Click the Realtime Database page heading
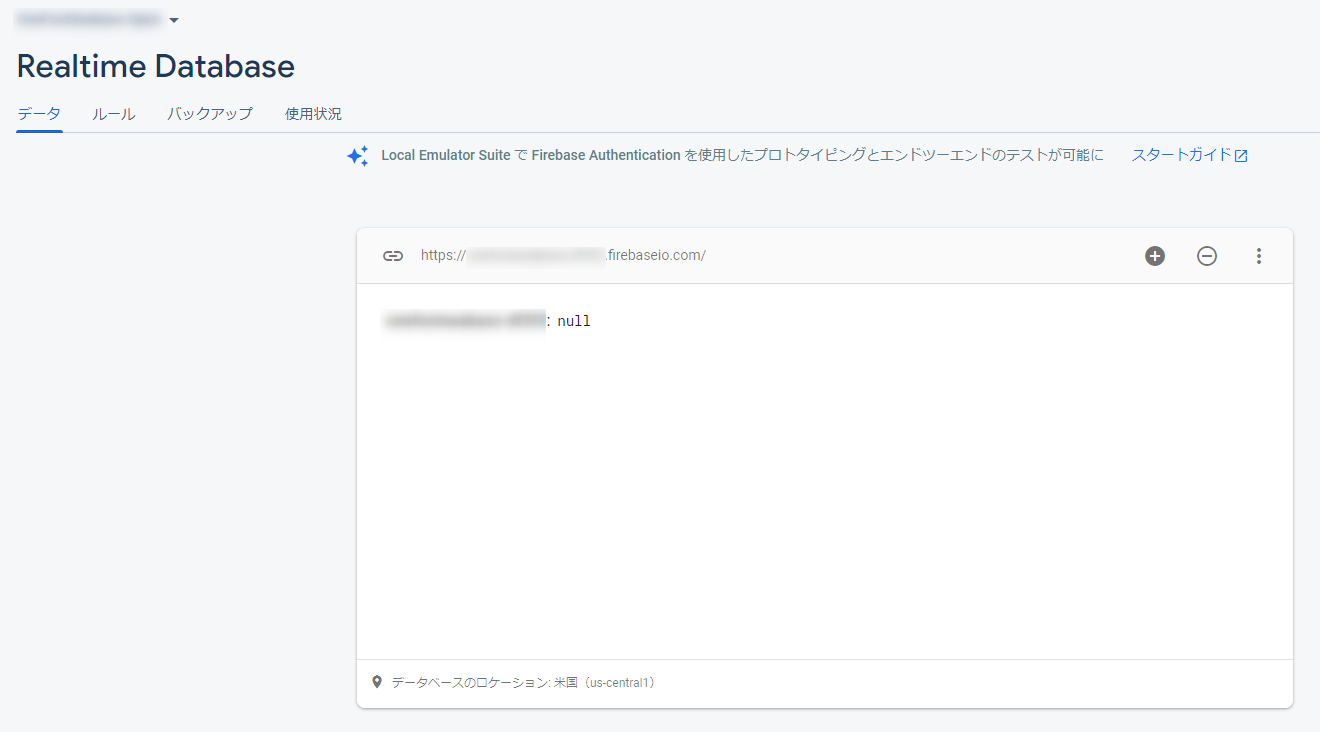Image resolution: width=1320 pixels, height=732 pixels. coord(156,67)
